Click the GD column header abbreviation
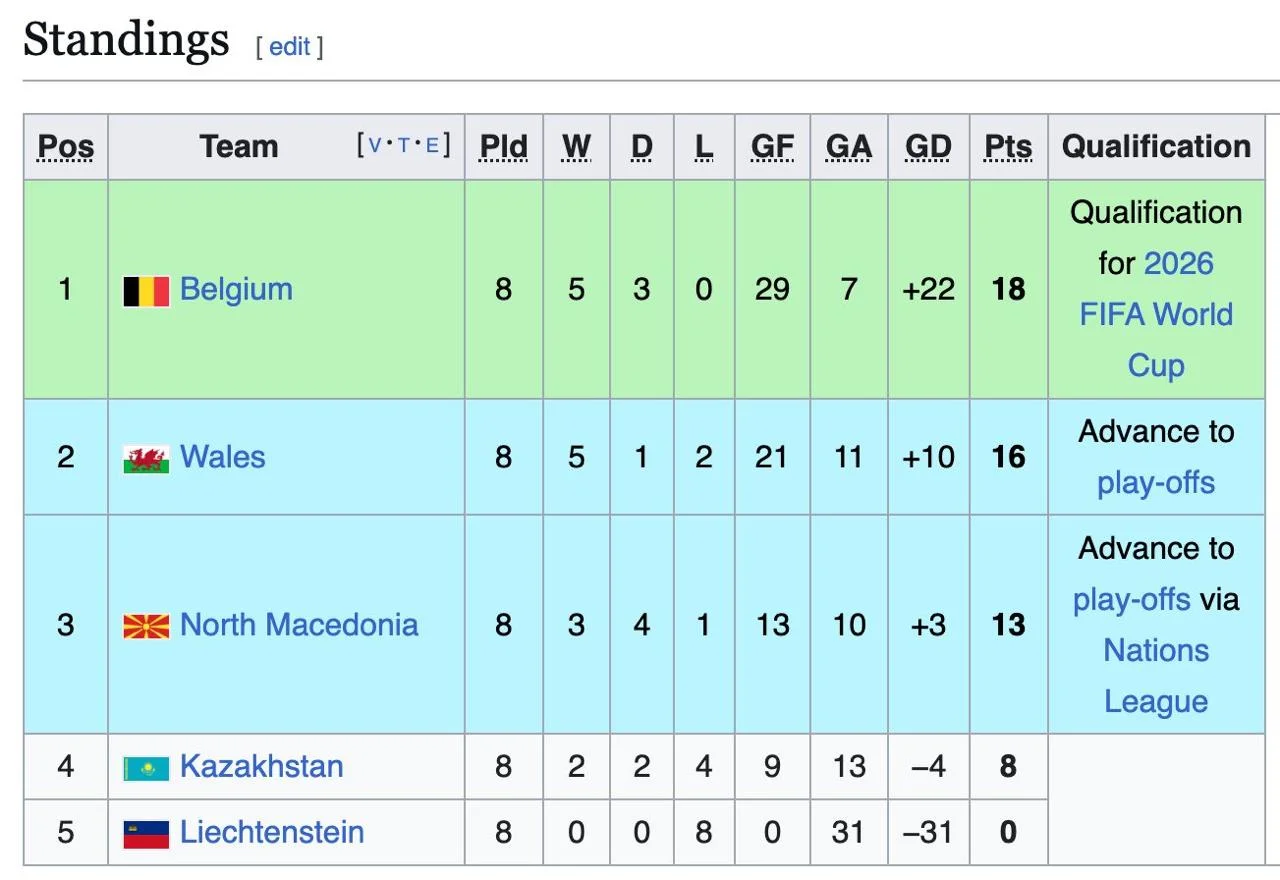Viewport: 1280px width, 880px height. tap(928, 147)
